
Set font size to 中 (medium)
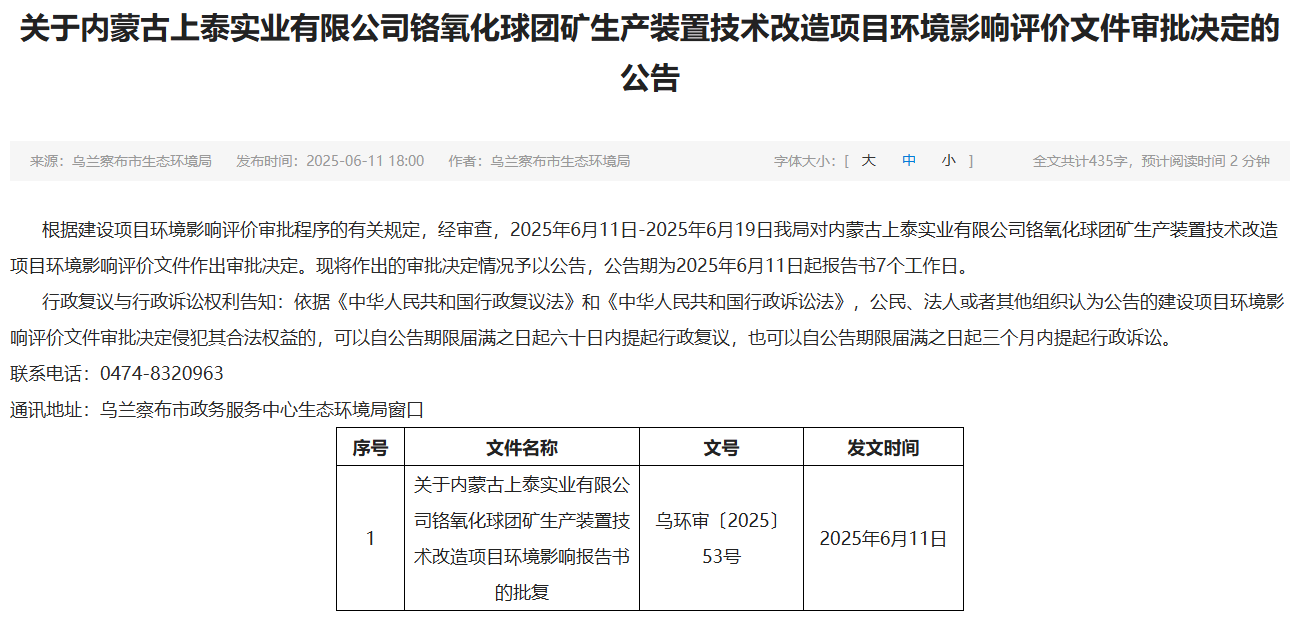pos(909,161)
